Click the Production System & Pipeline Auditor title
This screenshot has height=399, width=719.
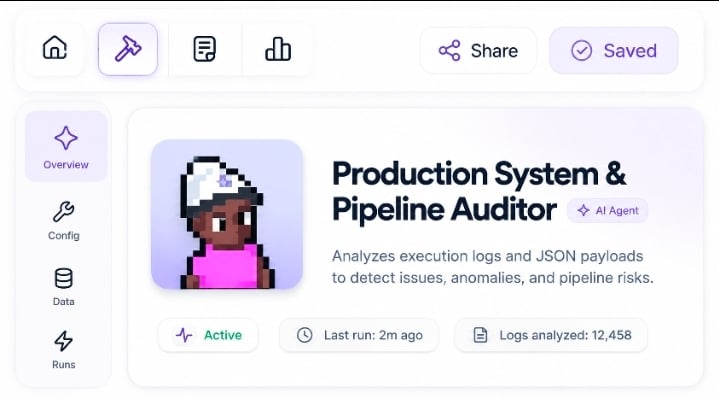(479, 192)
